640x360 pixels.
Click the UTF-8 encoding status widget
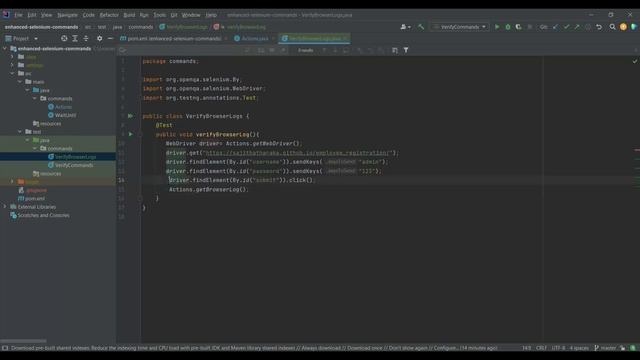pyautogui.click(x=558, y=348)
